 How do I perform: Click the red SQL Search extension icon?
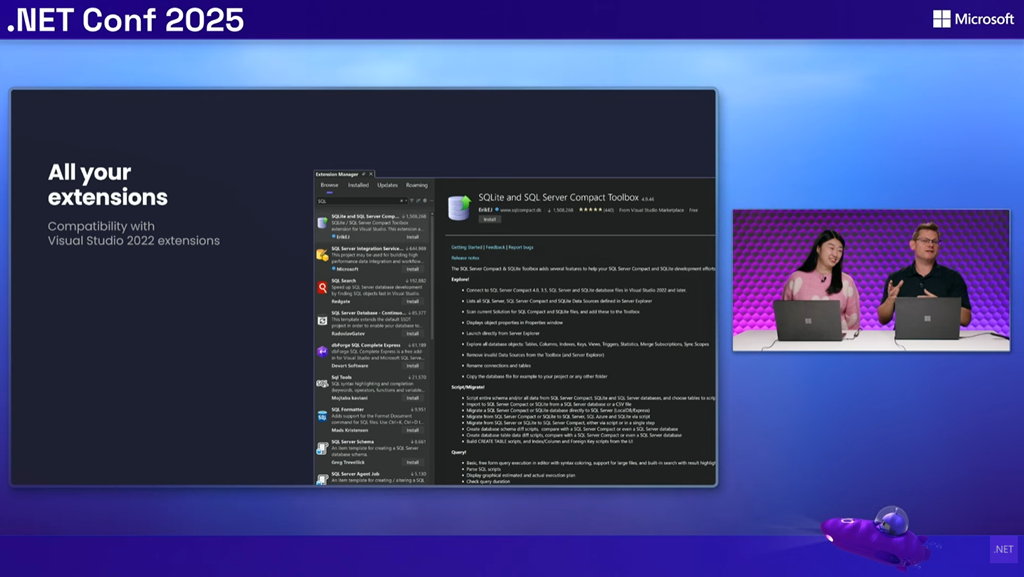click(322, 287)
